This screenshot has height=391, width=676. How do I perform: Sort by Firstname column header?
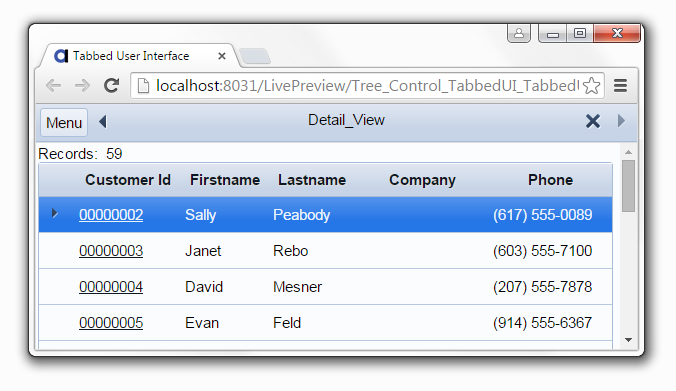225,180
